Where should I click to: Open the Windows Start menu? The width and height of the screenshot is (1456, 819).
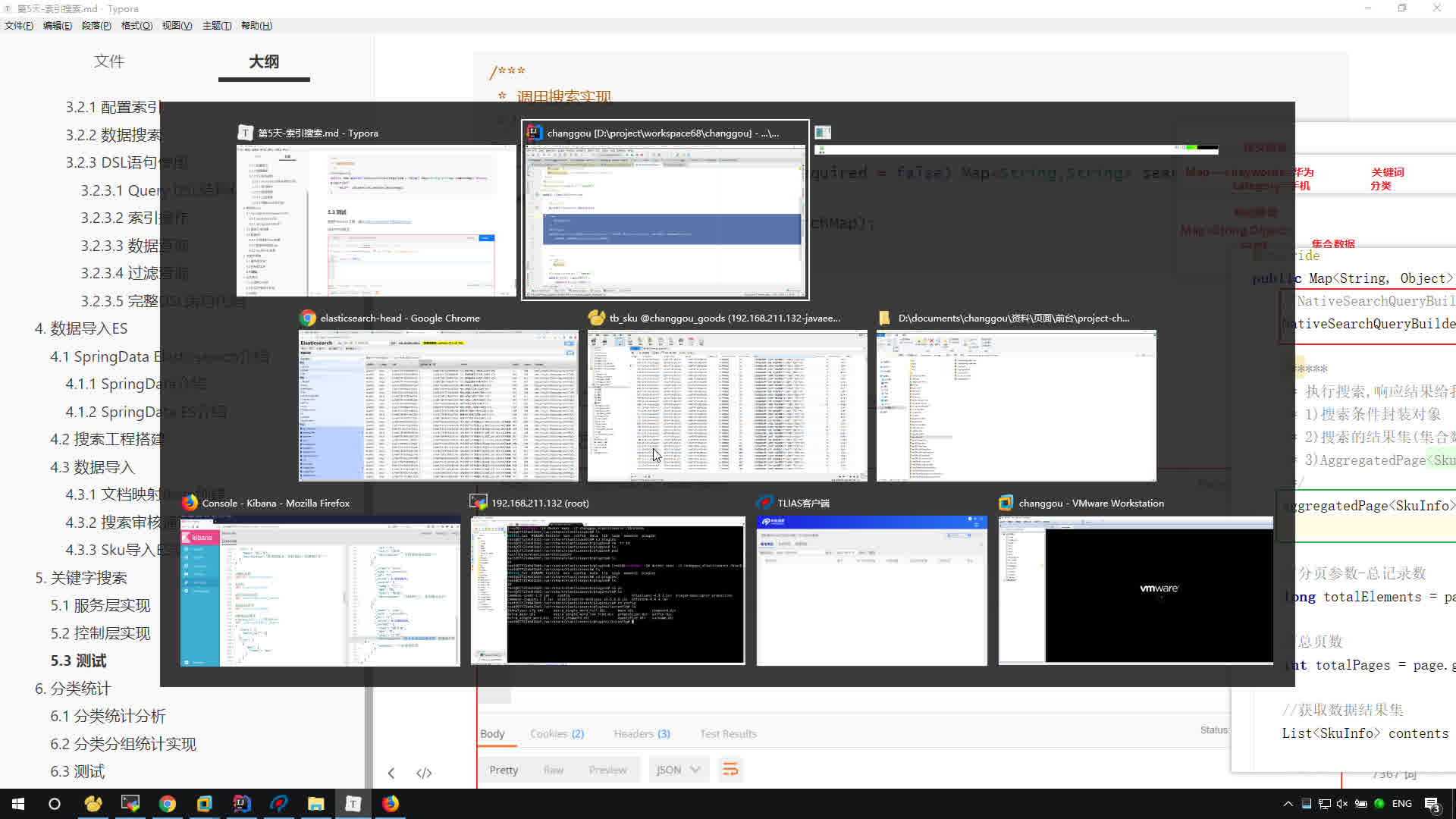coord(18,804)
